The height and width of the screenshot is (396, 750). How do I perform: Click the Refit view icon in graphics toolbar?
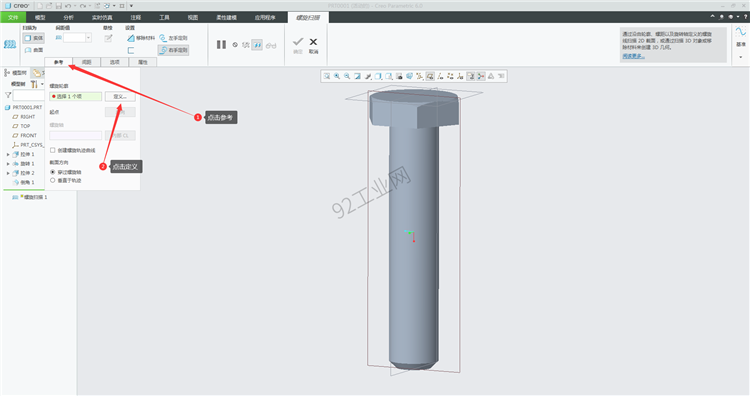coord(327,76)
